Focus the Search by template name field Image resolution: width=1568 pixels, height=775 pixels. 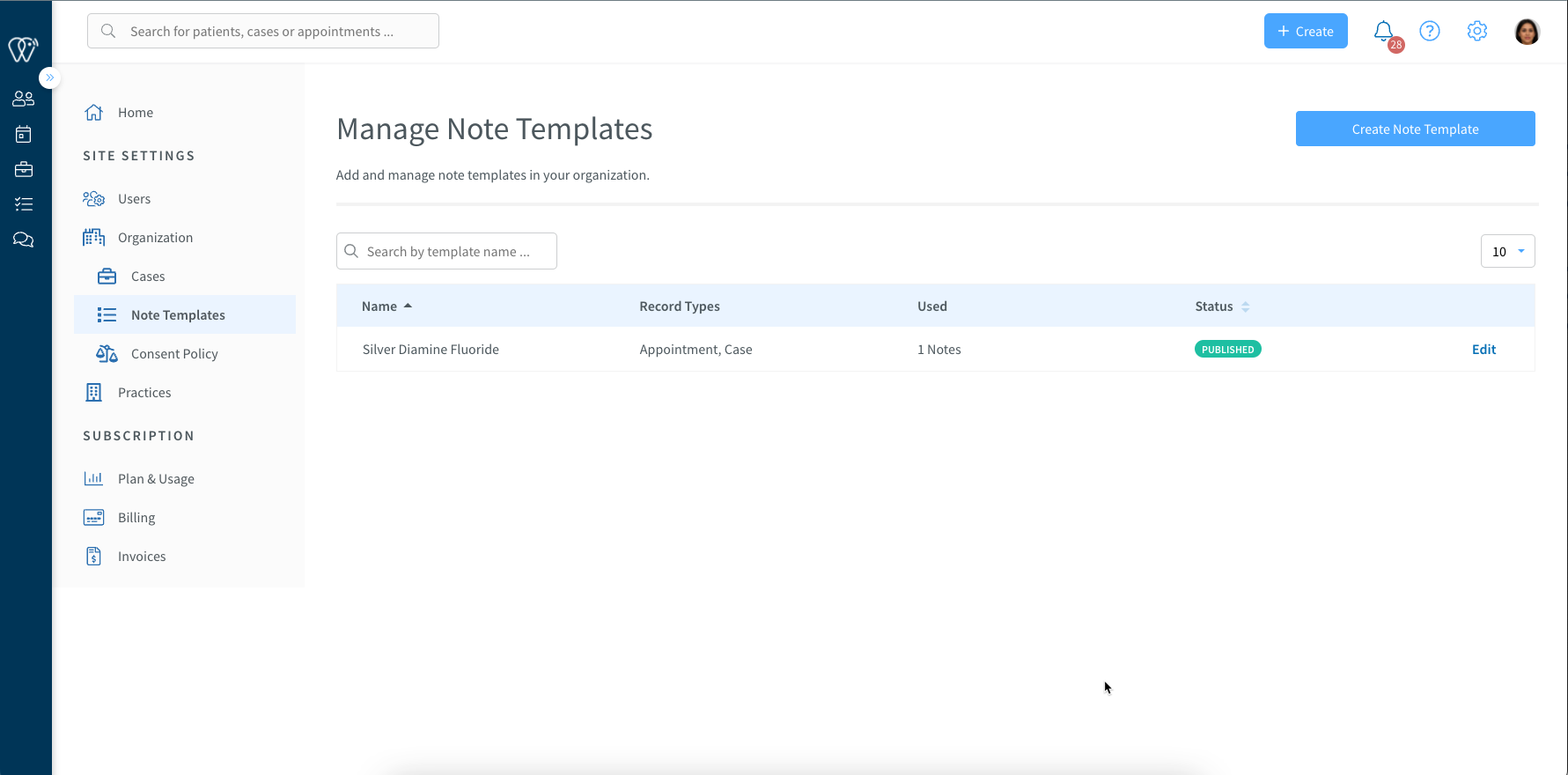(x=446, y=251)
